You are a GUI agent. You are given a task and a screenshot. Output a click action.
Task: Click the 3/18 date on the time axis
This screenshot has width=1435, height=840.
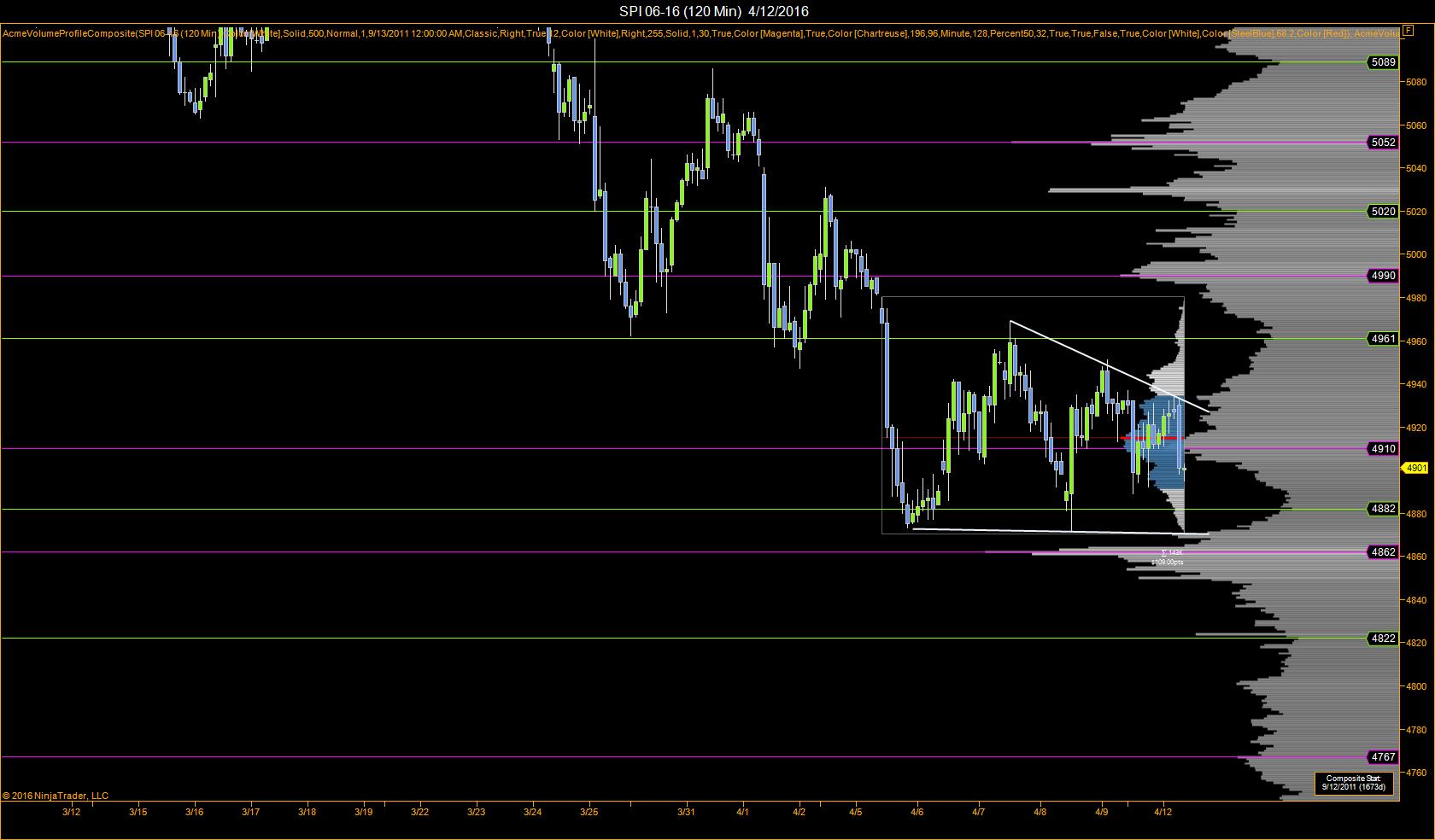pos(307,812)
